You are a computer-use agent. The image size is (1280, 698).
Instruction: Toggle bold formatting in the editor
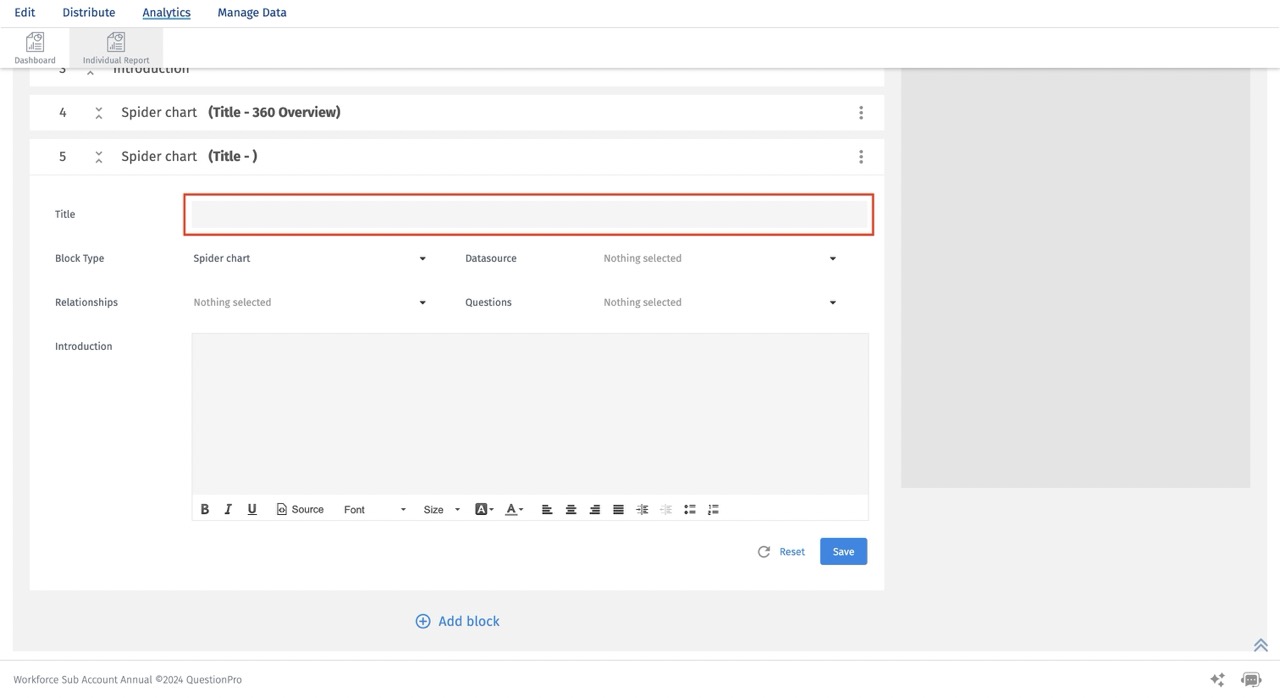point(205,509)
